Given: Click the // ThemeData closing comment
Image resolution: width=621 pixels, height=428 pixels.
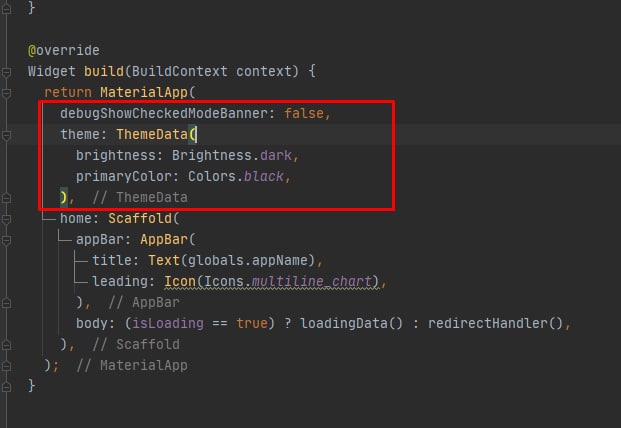Looking at the screenshot, I should 140,198.
